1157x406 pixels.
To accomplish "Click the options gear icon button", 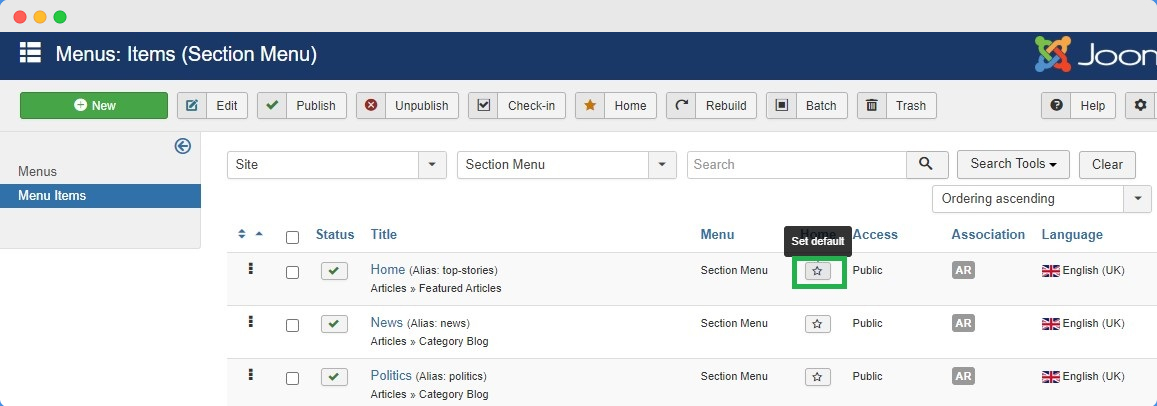I will (x=1141, y=106).
